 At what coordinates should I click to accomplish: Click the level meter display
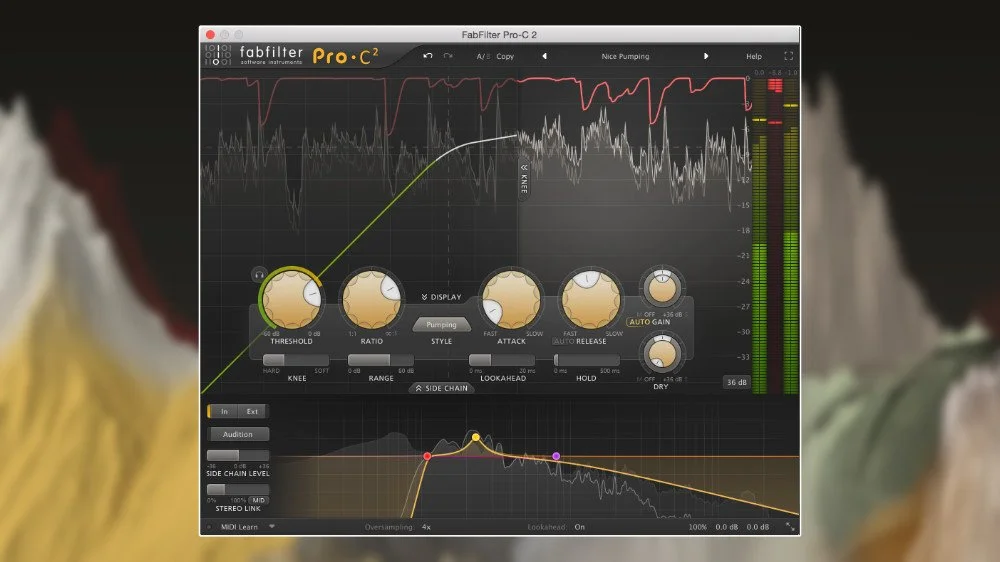[776, 235]
